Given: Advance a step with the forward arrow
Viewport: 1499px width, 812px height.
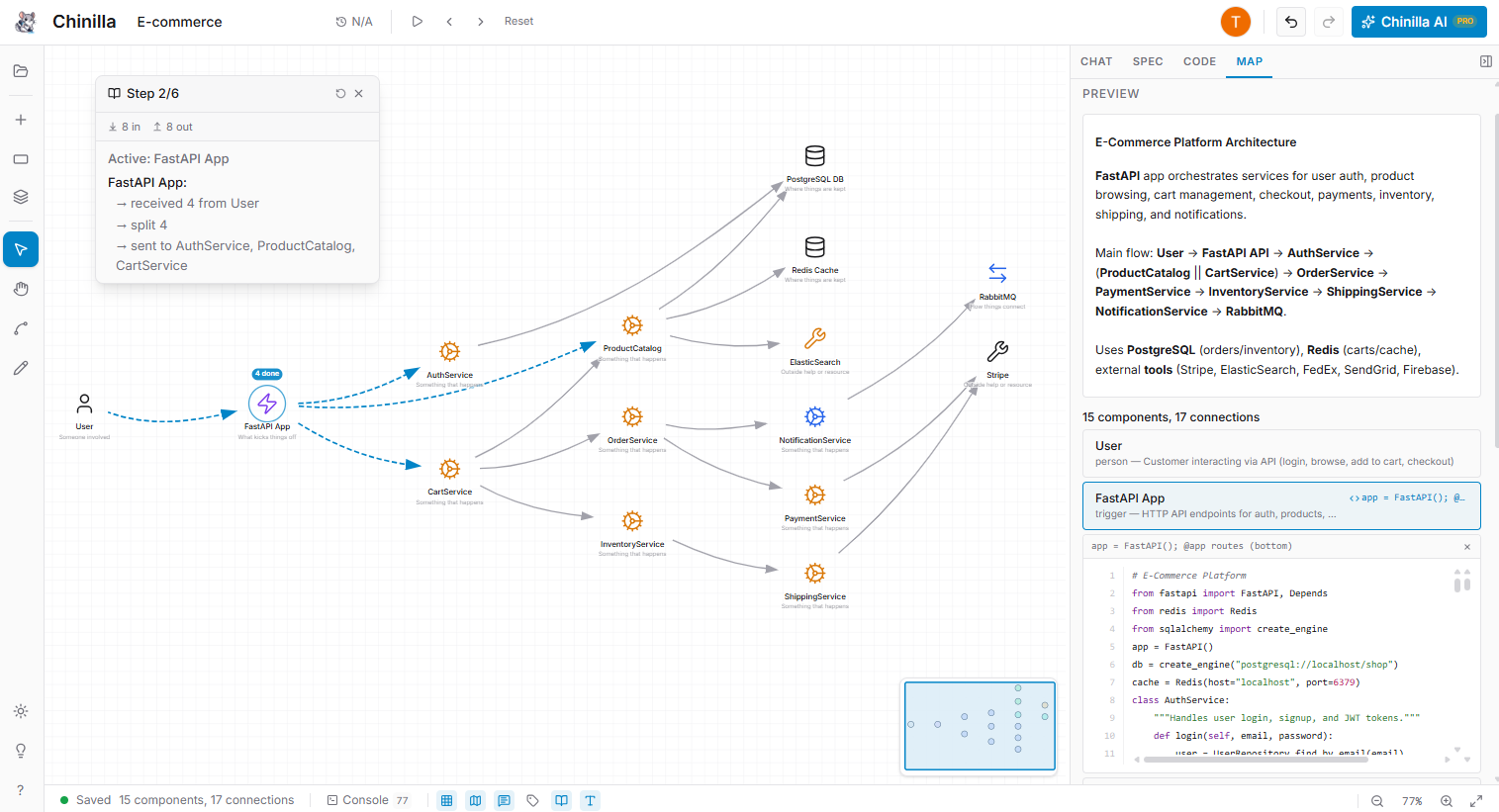Looking at the screenshot, I should pyautogui.click(x=481, y=21).
